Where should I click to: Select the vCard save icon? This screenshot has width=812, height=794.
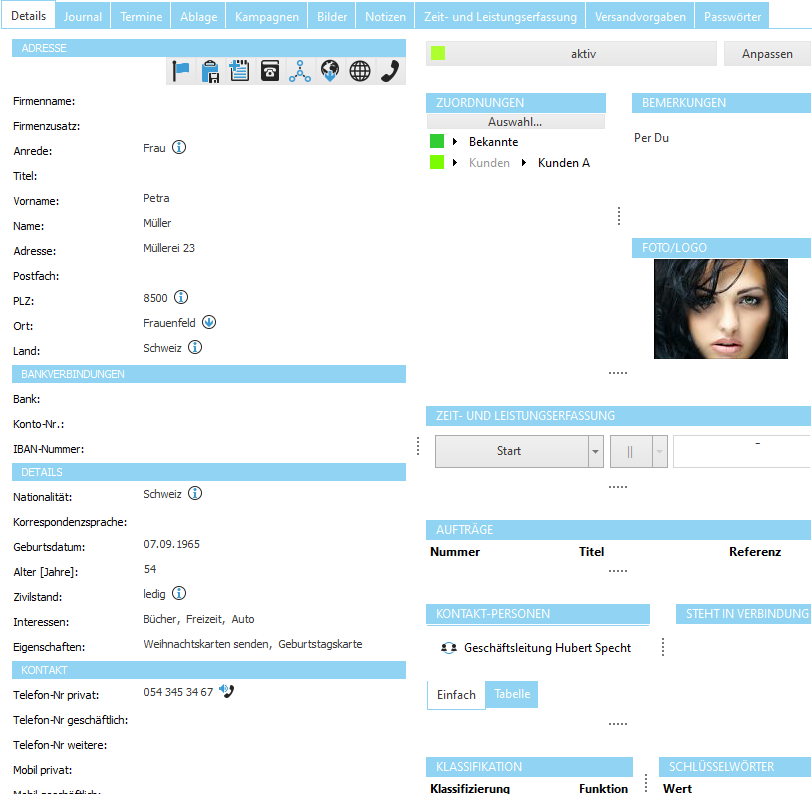click(x=211, y=72)
